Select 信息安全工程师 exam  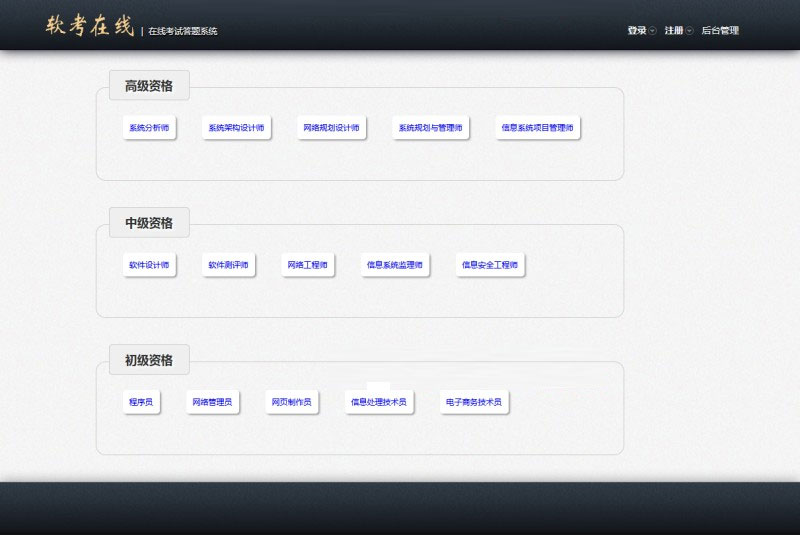point(490,265)
